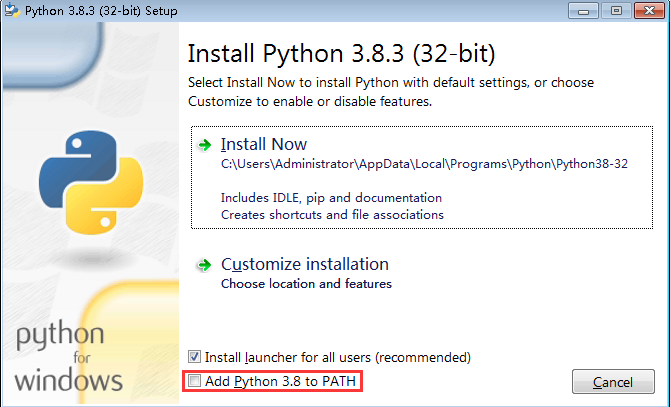Click the green arrow beside Customize installation
Screen dimensions: 670x407
[205, 265]
